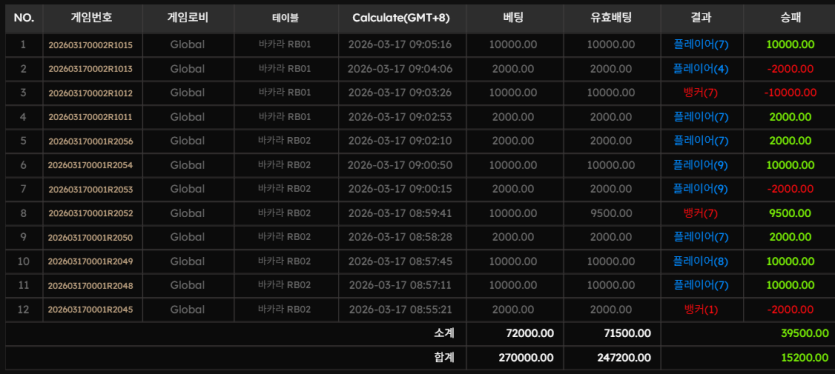Click the Calculate(GMT+8) column header

tap(401, 18)
